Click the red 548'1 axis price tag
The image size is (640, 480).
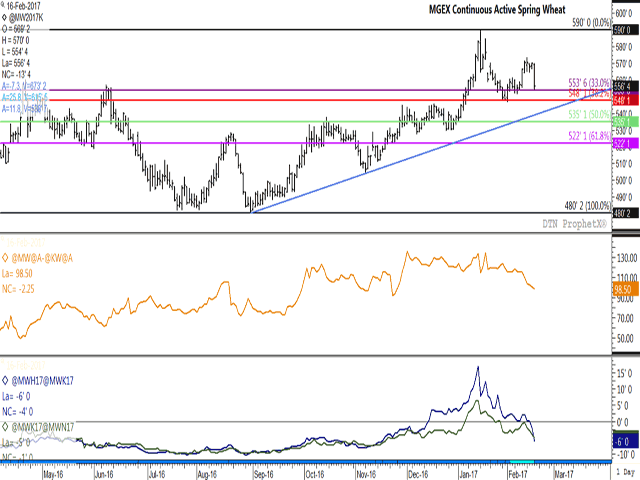tap(624, 101)
